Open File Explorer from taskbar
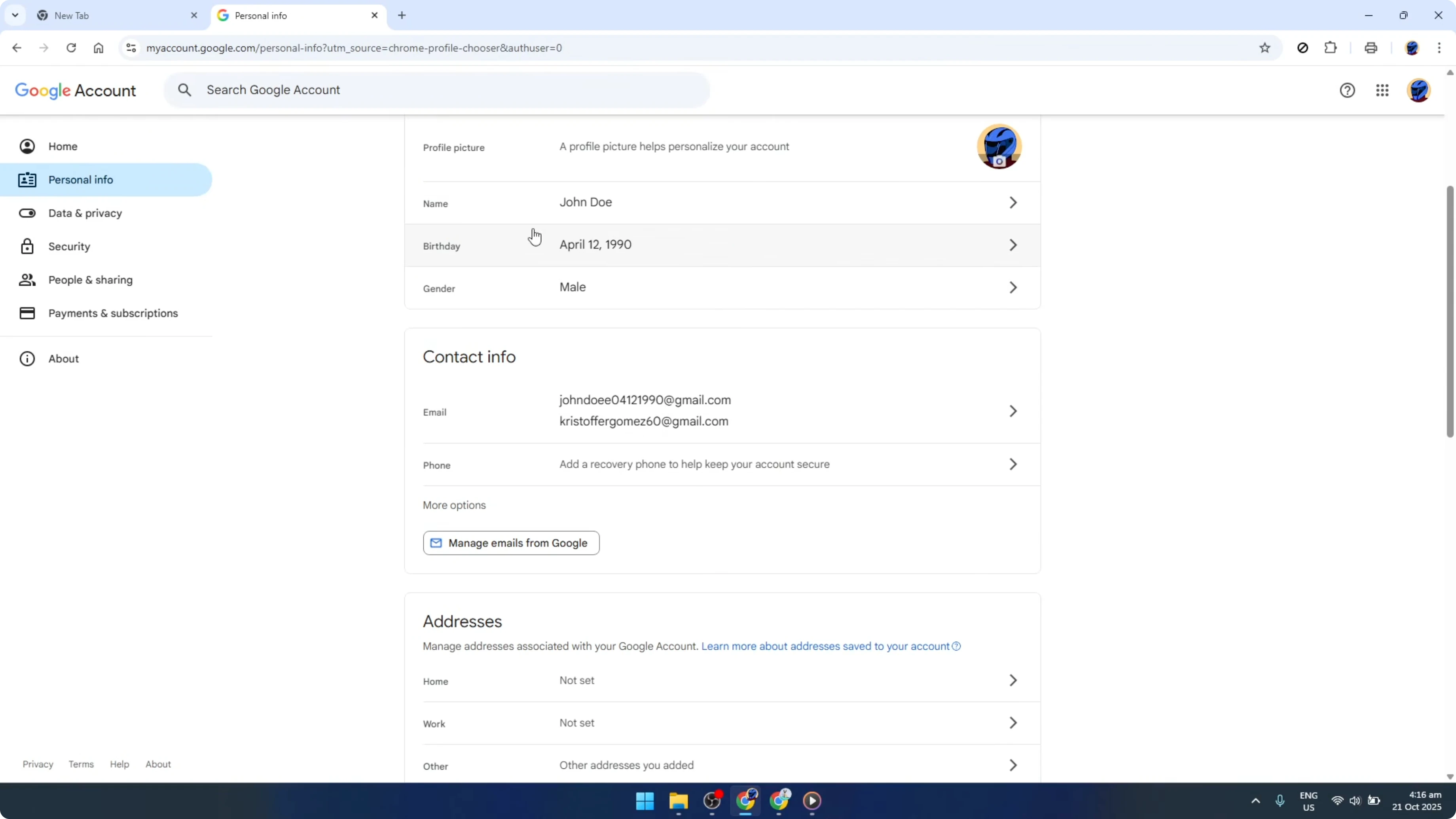Viewport: 1456px width, 819px height. [x=678, y=801]
